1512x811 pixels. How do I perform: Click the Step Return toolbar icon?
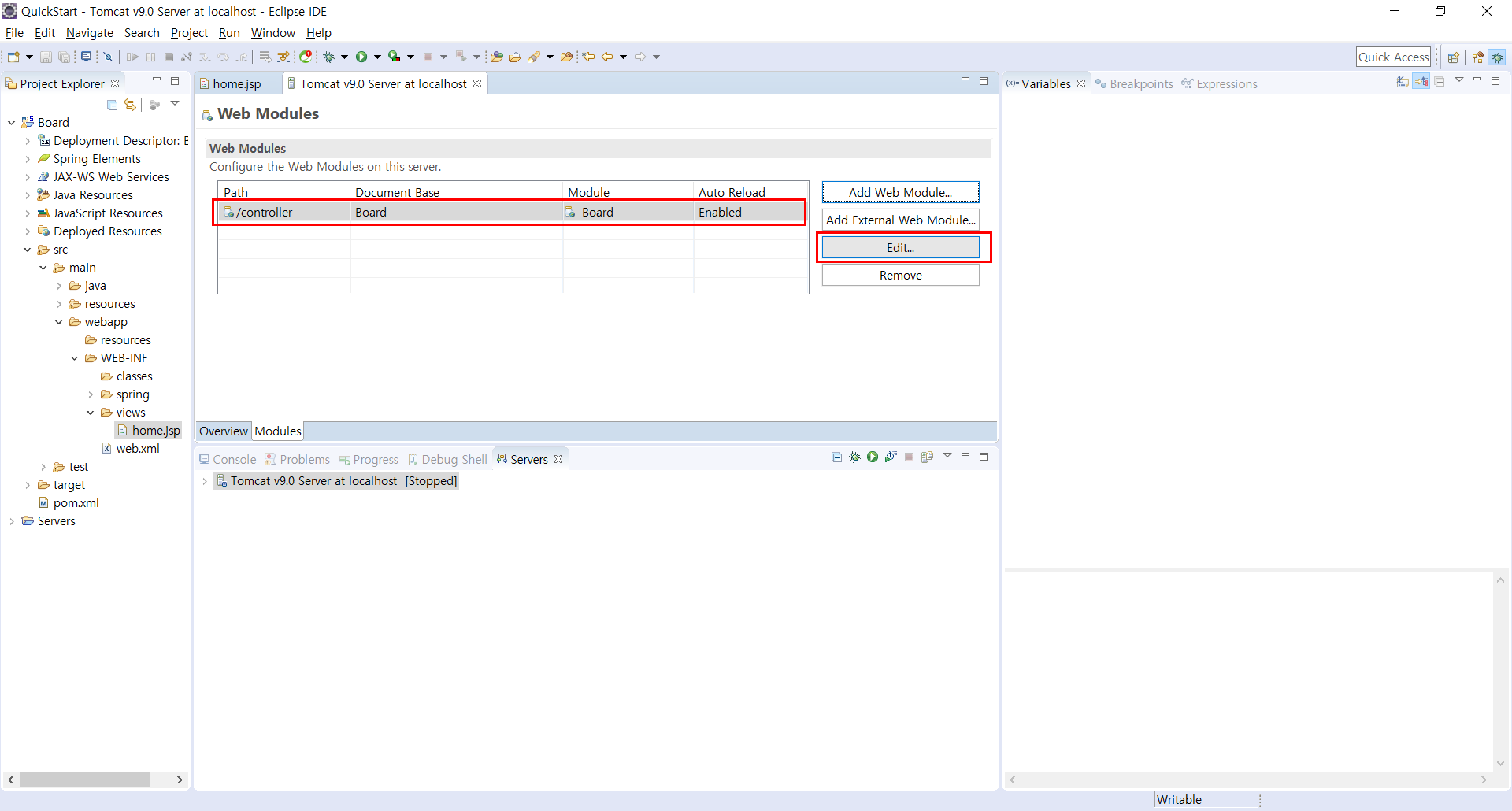242,57
